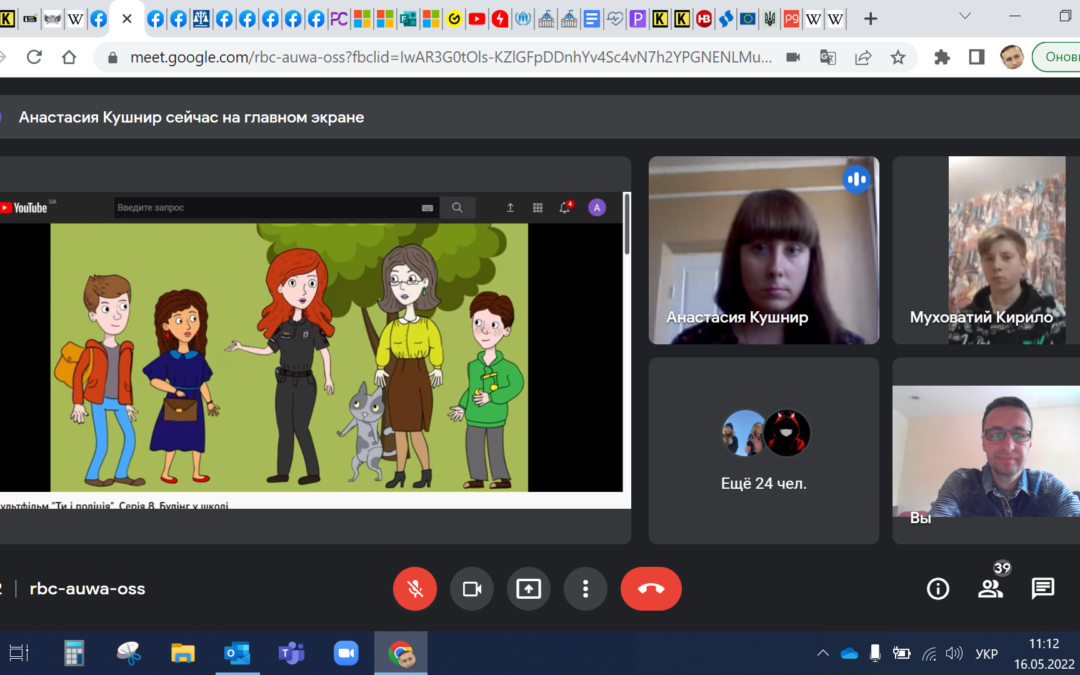Screen dimensions: 1080x675
Task: Unmute the microphone in Google Meet
Action: 415,589
